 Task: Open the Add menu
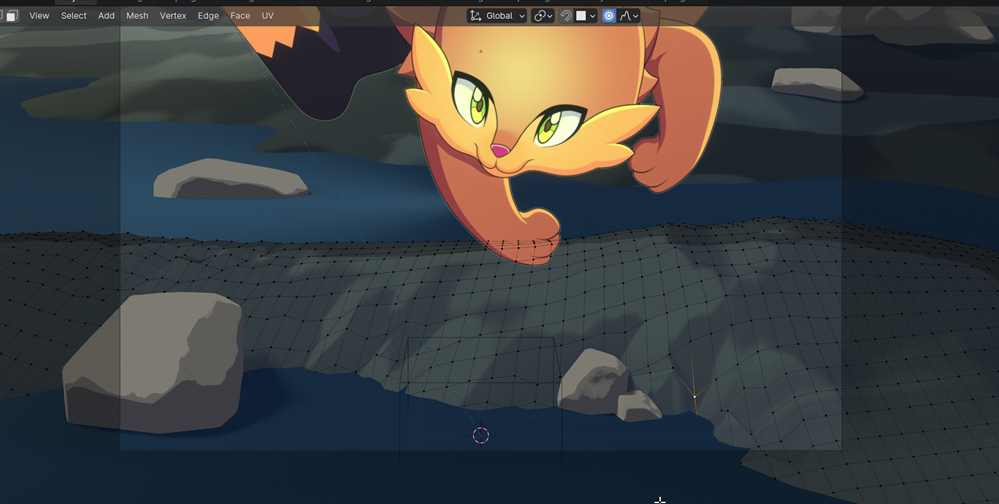click(x=106, y=15)
